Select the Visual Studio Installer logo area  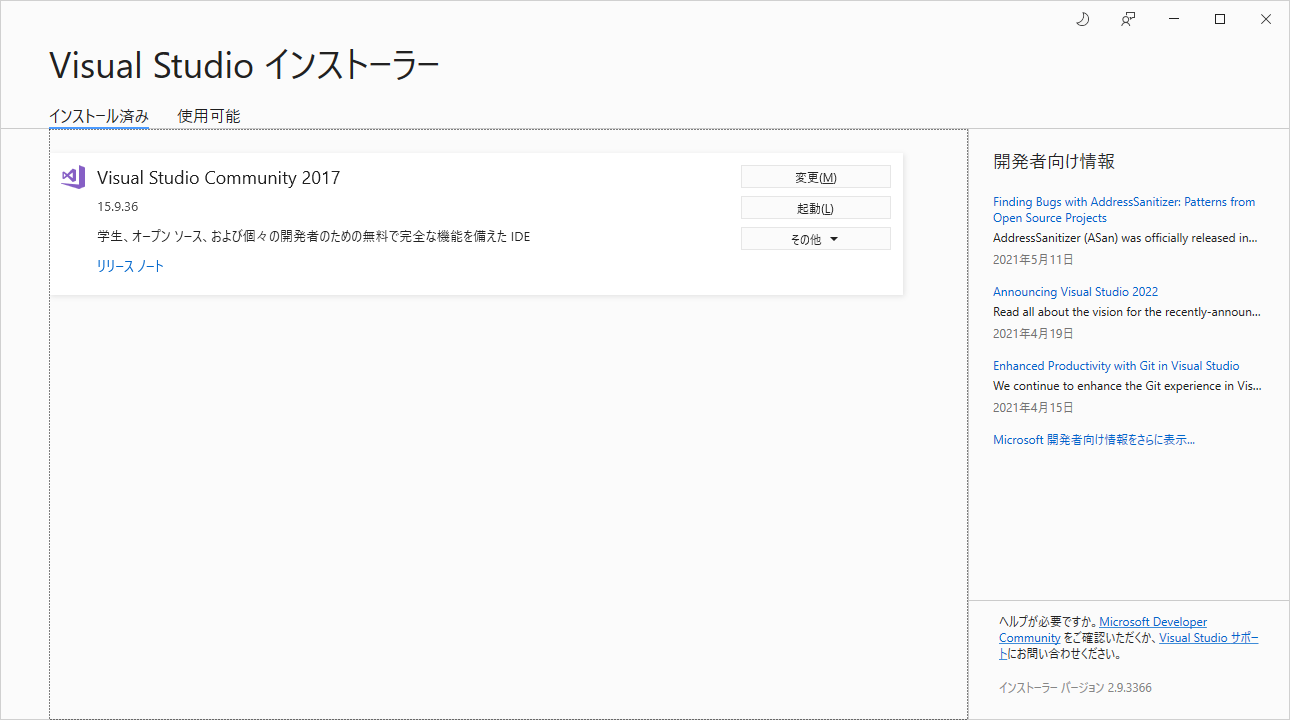coord(243,64)
